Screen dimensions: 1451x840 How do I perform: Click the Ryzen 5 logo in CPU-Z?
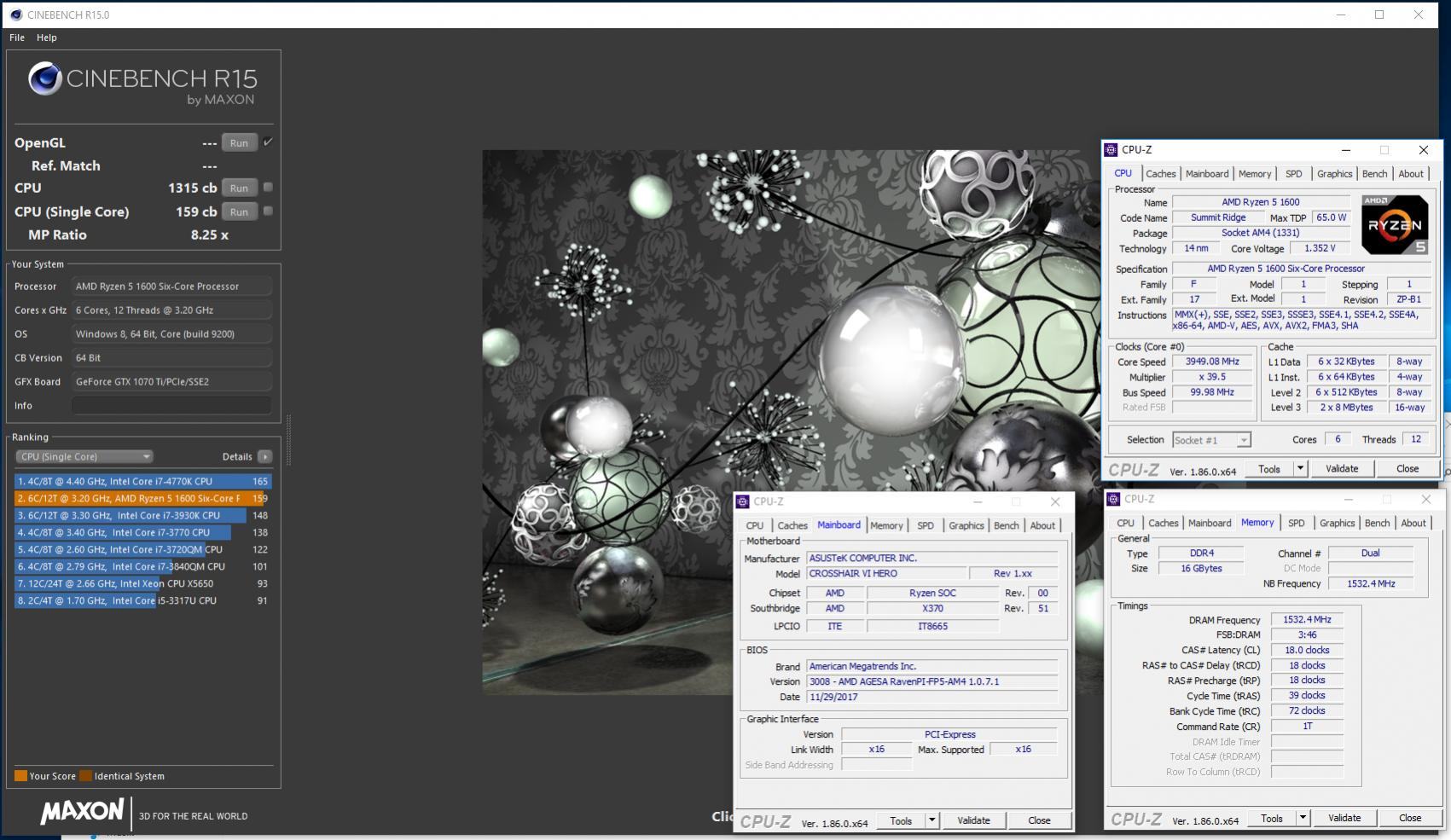coord(1394,225)
